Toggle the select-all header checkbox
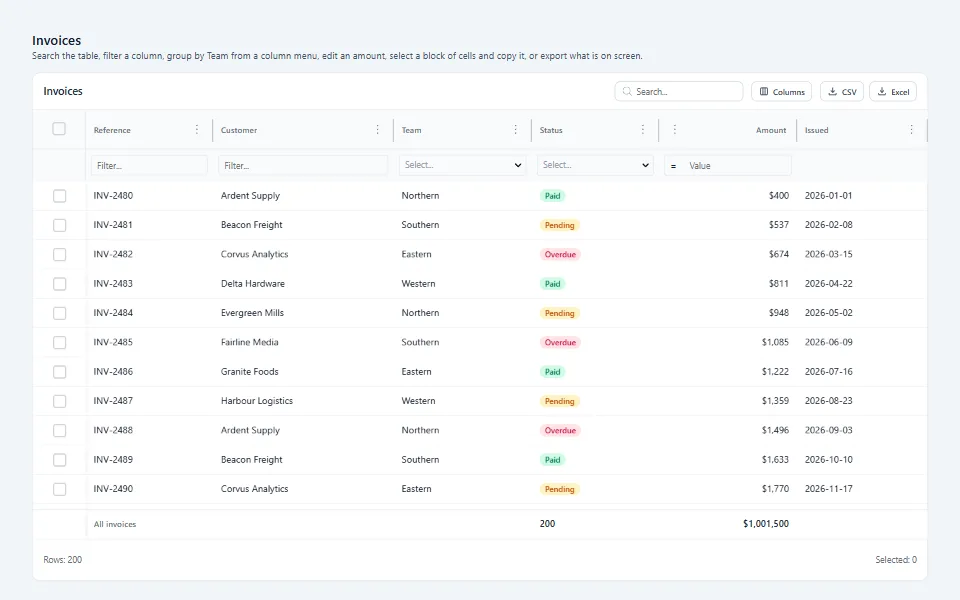Image resolution: width=960 pixels, height=600 pixels. click(x=59, y=129)
